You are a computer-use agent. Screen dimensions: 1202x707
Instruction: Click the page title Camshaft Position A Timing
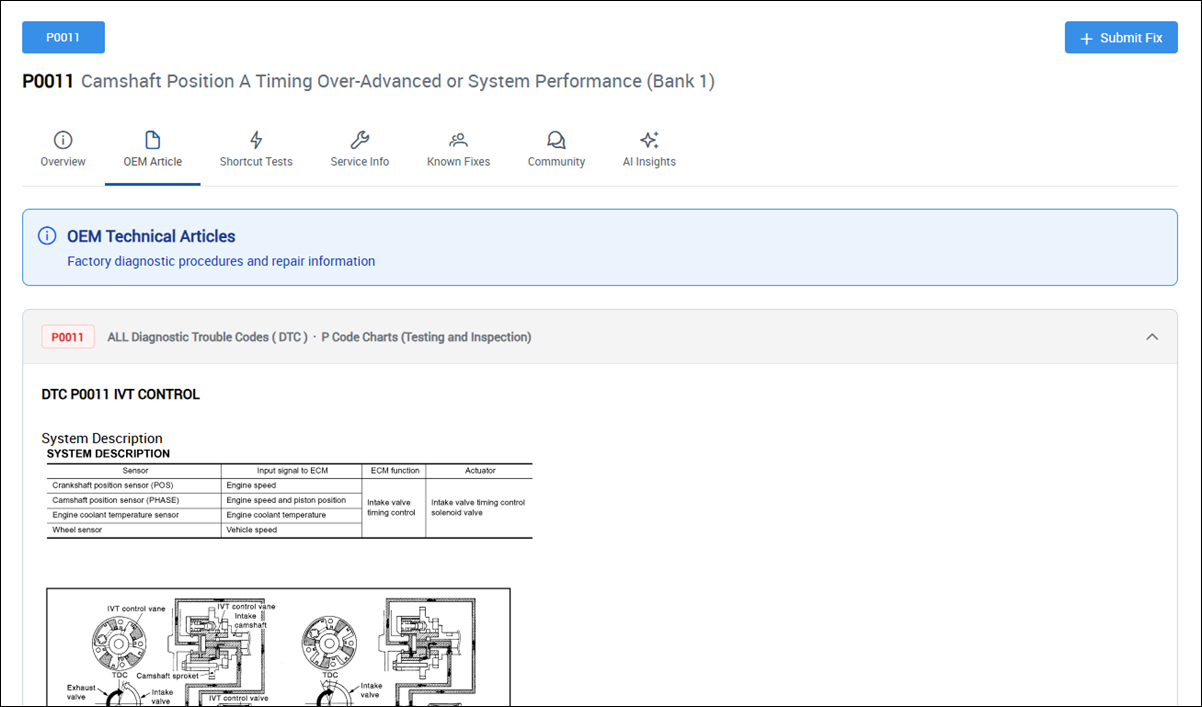[398, 81]
